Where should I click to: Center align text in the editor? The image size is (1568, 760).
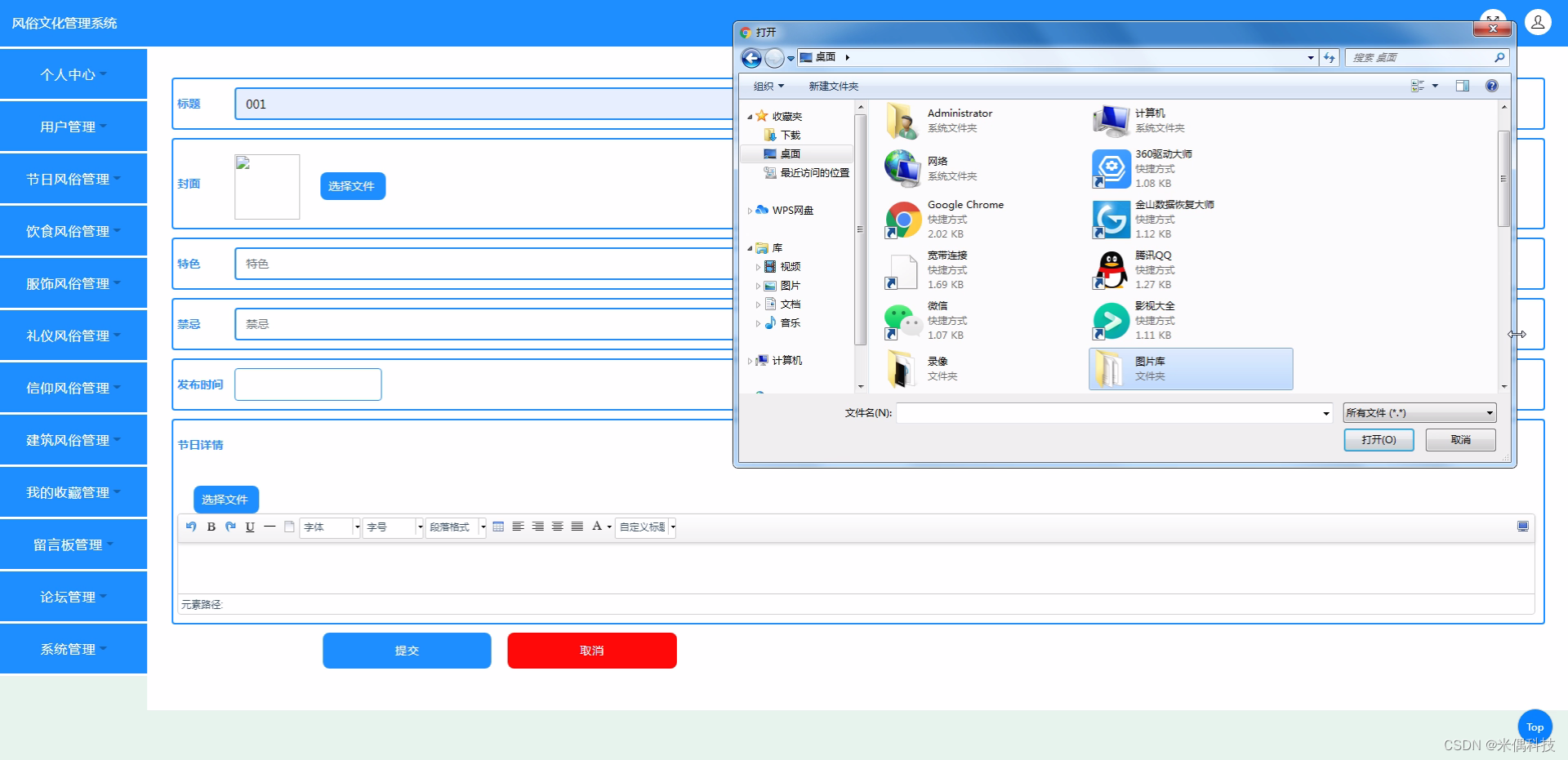[x=557, y=527]
